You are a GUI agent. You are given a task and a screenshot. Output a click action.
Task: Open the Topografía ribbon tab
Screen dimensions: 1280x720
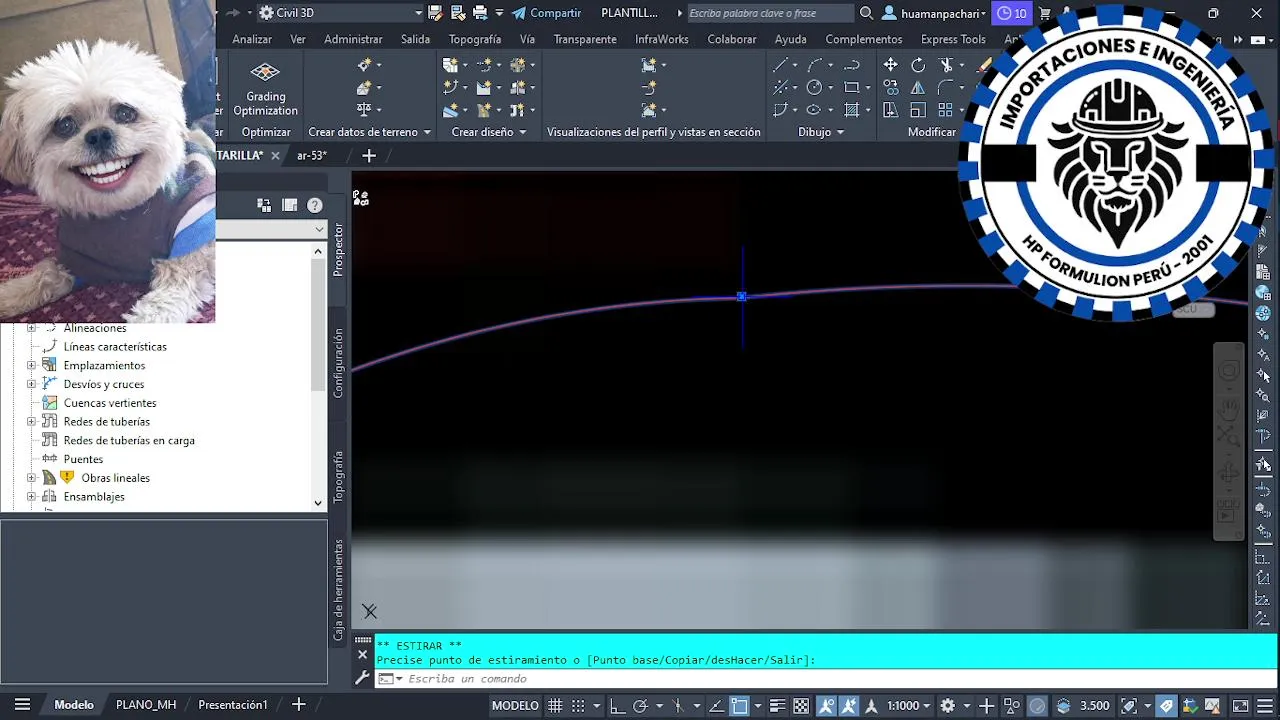(x=475, y=39)
